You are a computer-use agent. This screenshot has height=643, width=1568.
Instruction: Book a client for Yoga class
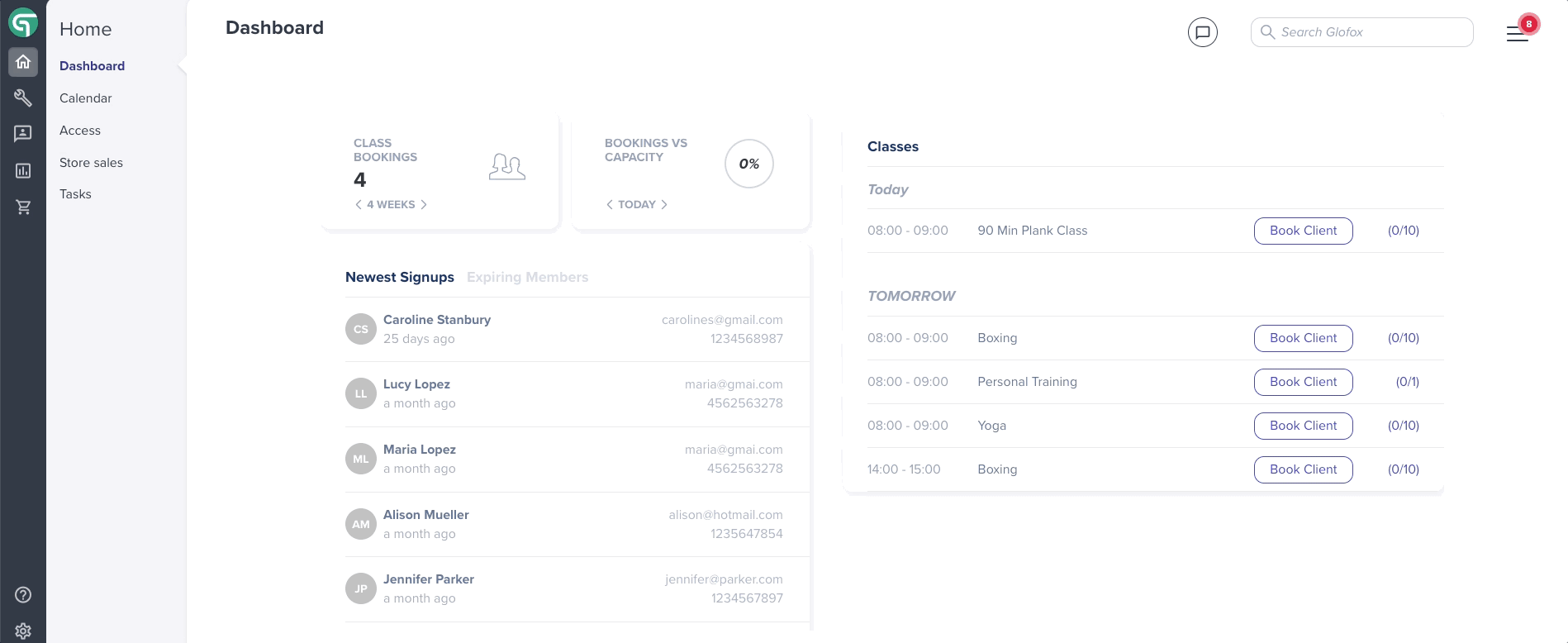tap(1303, 426)
